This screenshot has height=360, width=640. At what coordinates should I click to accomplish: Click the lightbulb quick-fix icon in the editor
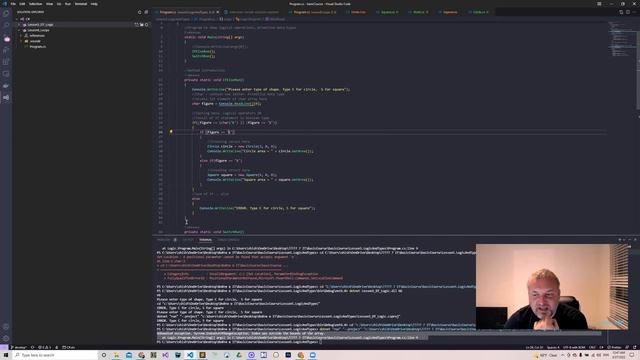pos(171,132)
